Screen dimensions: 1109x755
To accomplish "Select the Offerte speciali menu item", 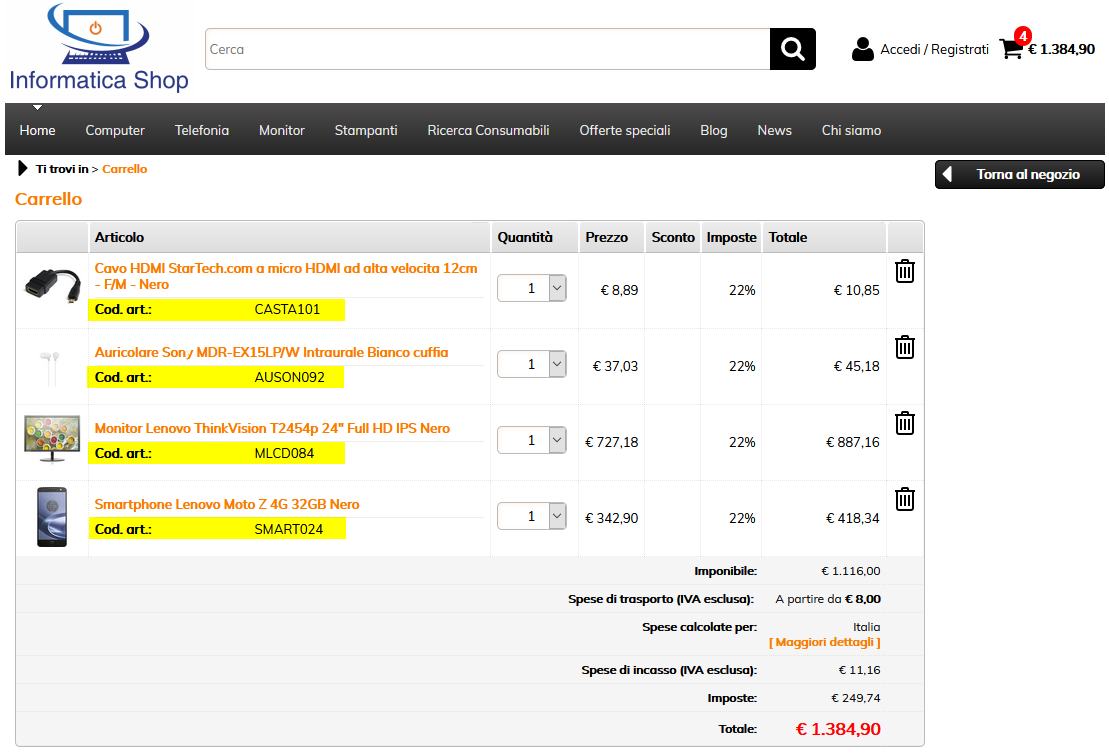I will coord(624,130).
